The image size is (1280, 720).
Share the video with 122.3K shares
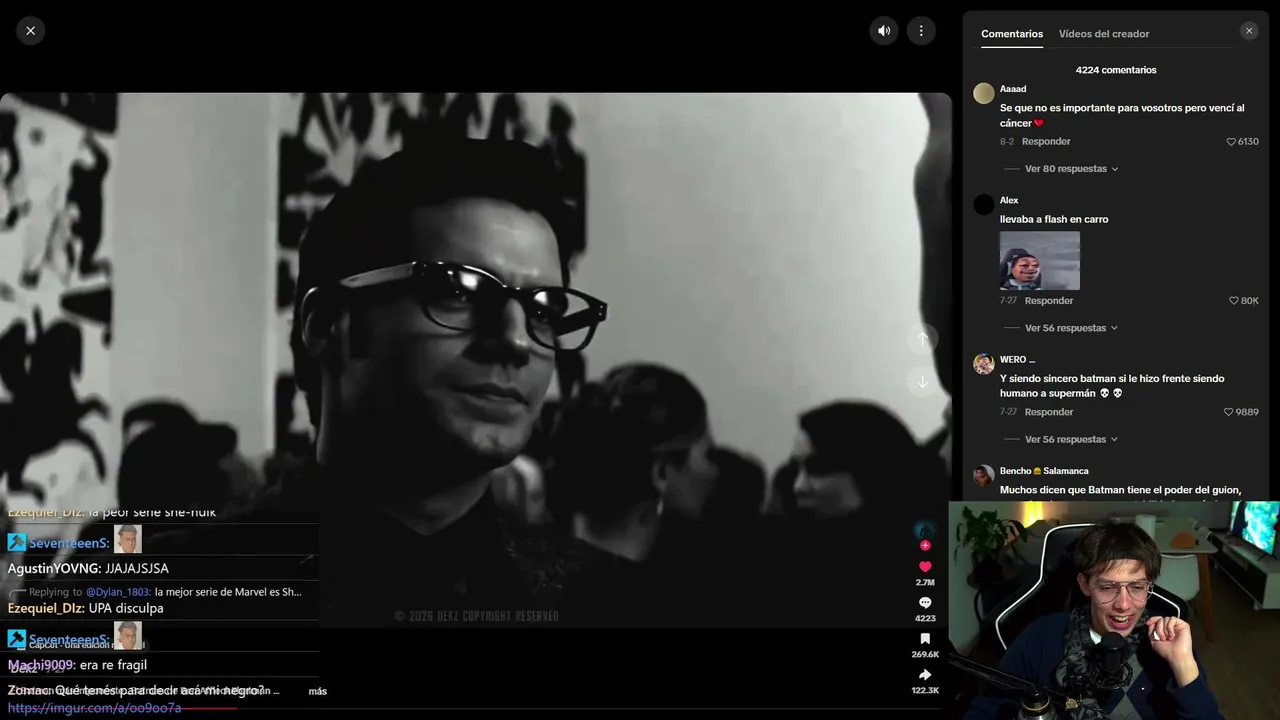click(925, 675)
